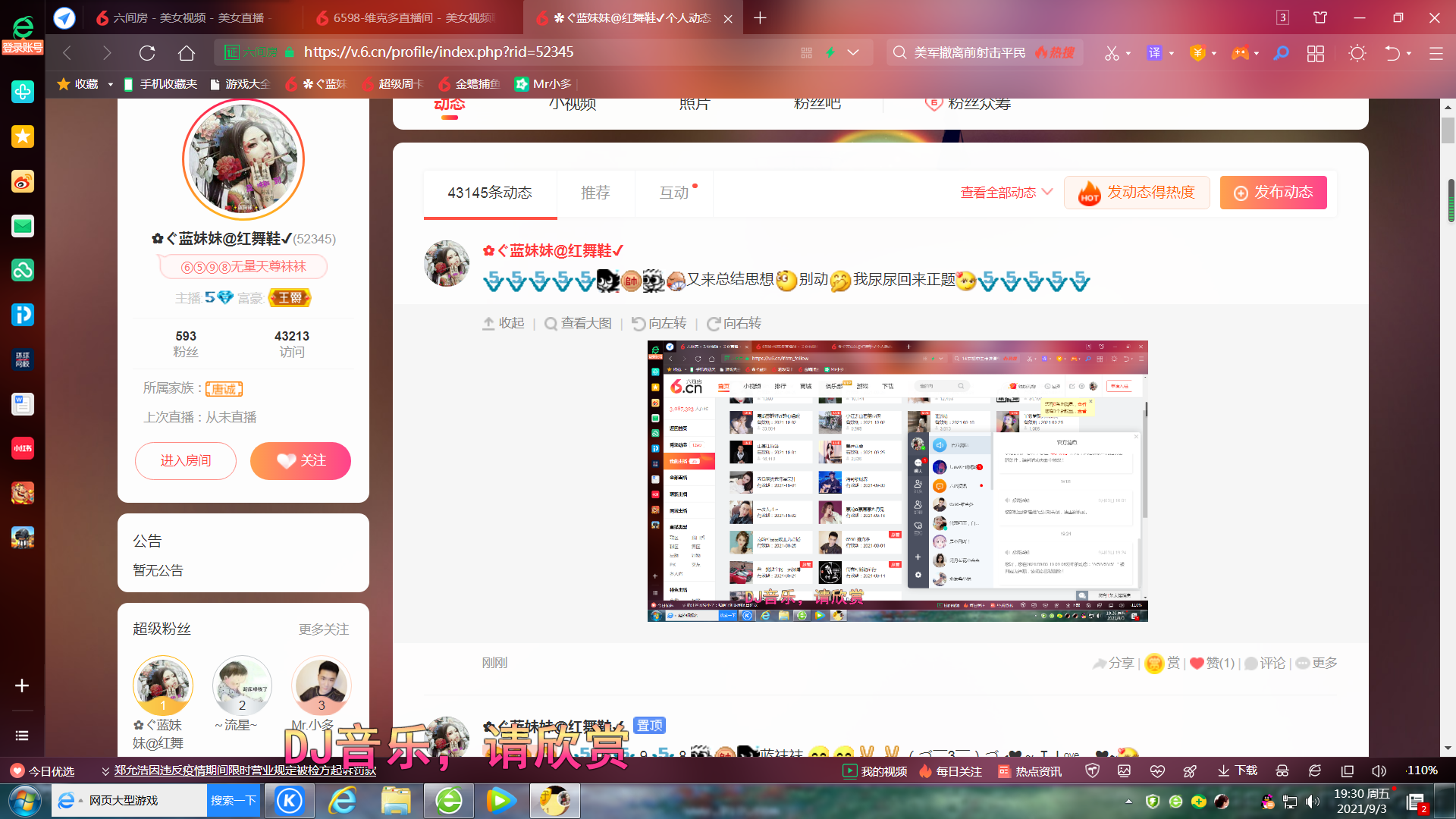Open the 更多关注 link

[x=324, y=629]
